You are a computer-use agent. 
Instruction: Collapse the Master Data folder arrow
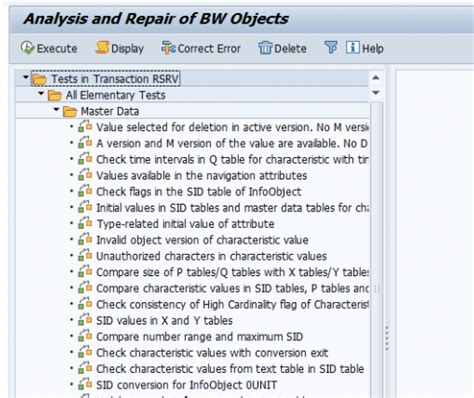coord(56,109)
